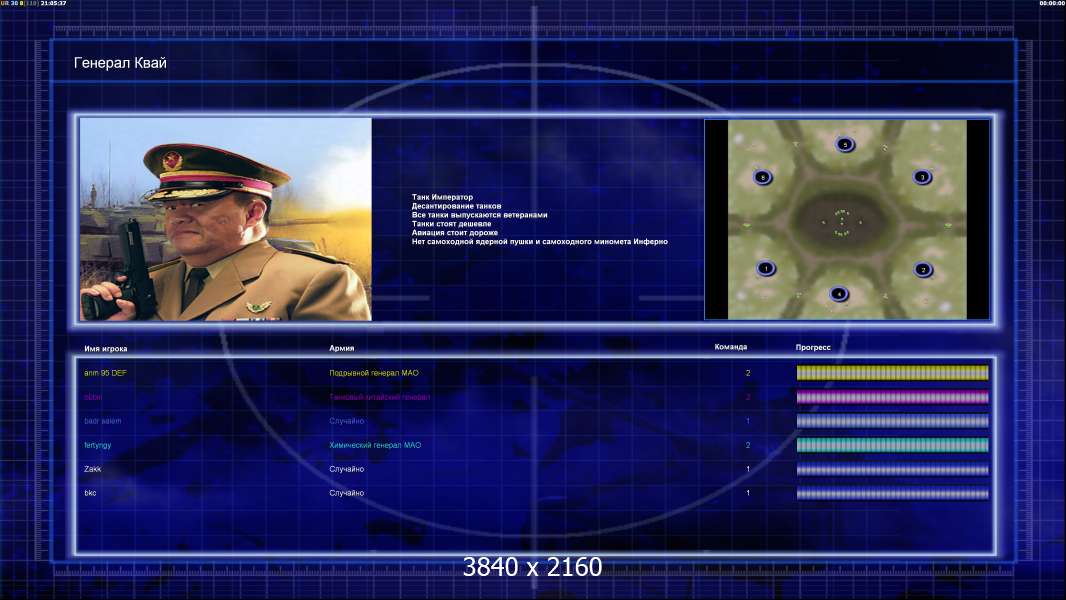Click the progress bar in bkc's row
This screenshot has width=1066, height=600.
tap(892, 493)
